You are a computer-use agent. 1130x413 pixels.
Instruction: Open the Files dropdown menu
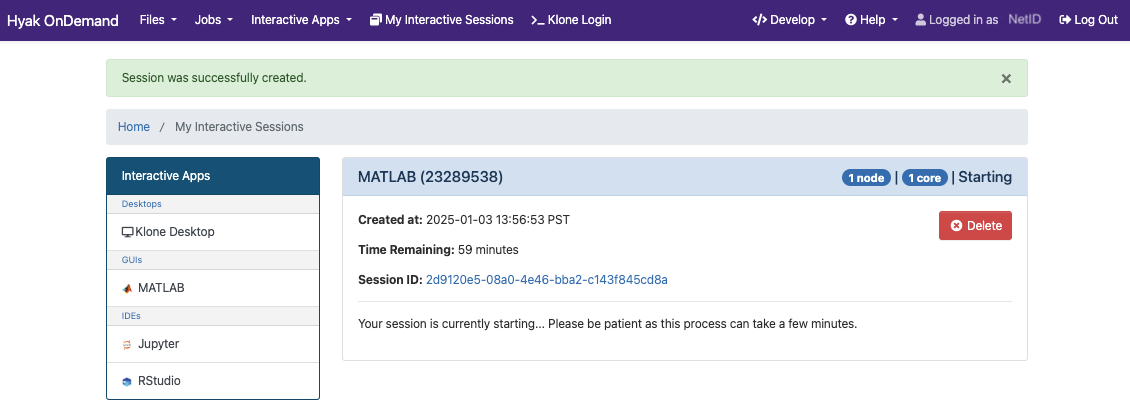point(158,20)
